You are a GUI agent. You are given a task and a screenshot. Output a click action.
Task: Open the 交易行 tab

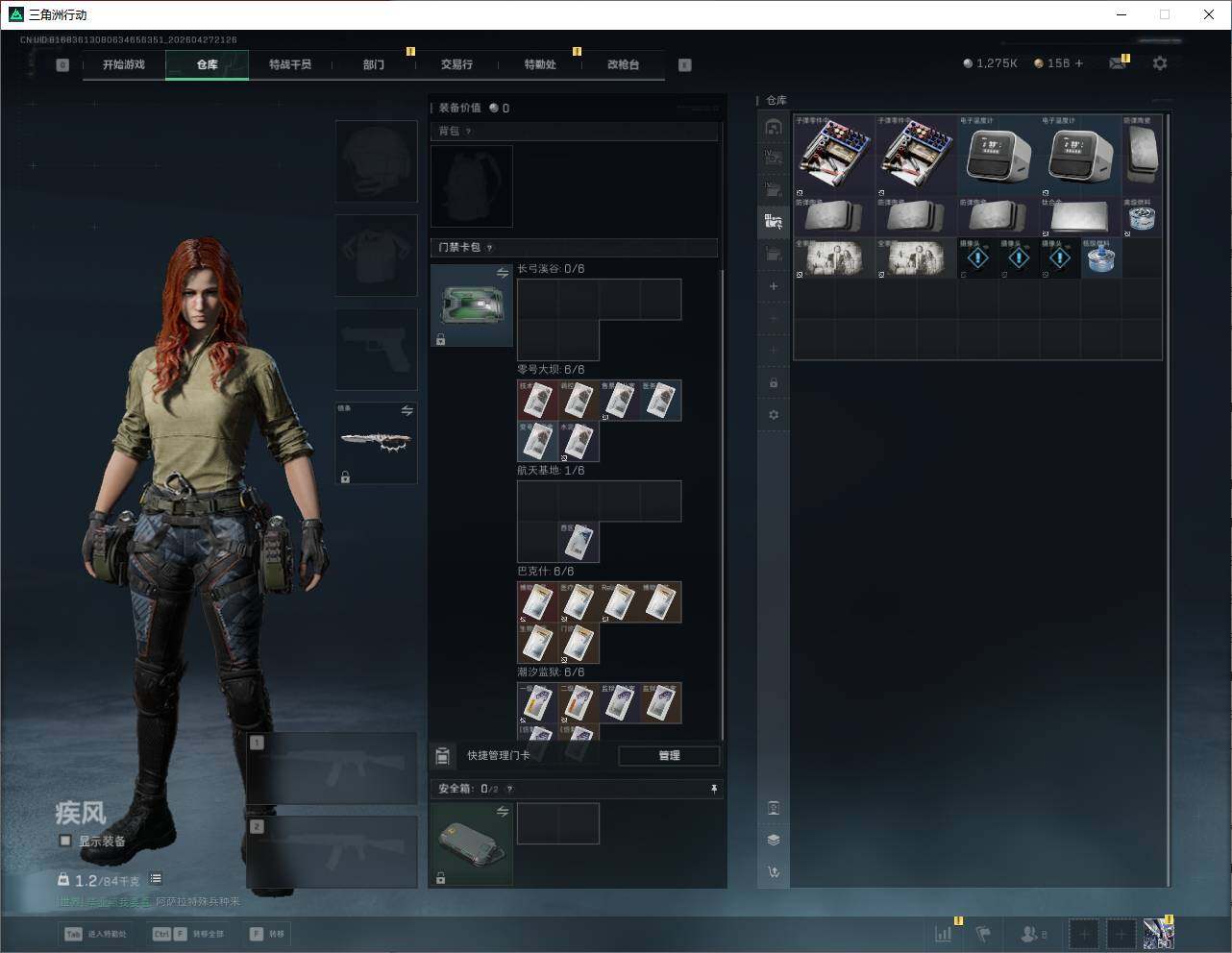(456, 64)
